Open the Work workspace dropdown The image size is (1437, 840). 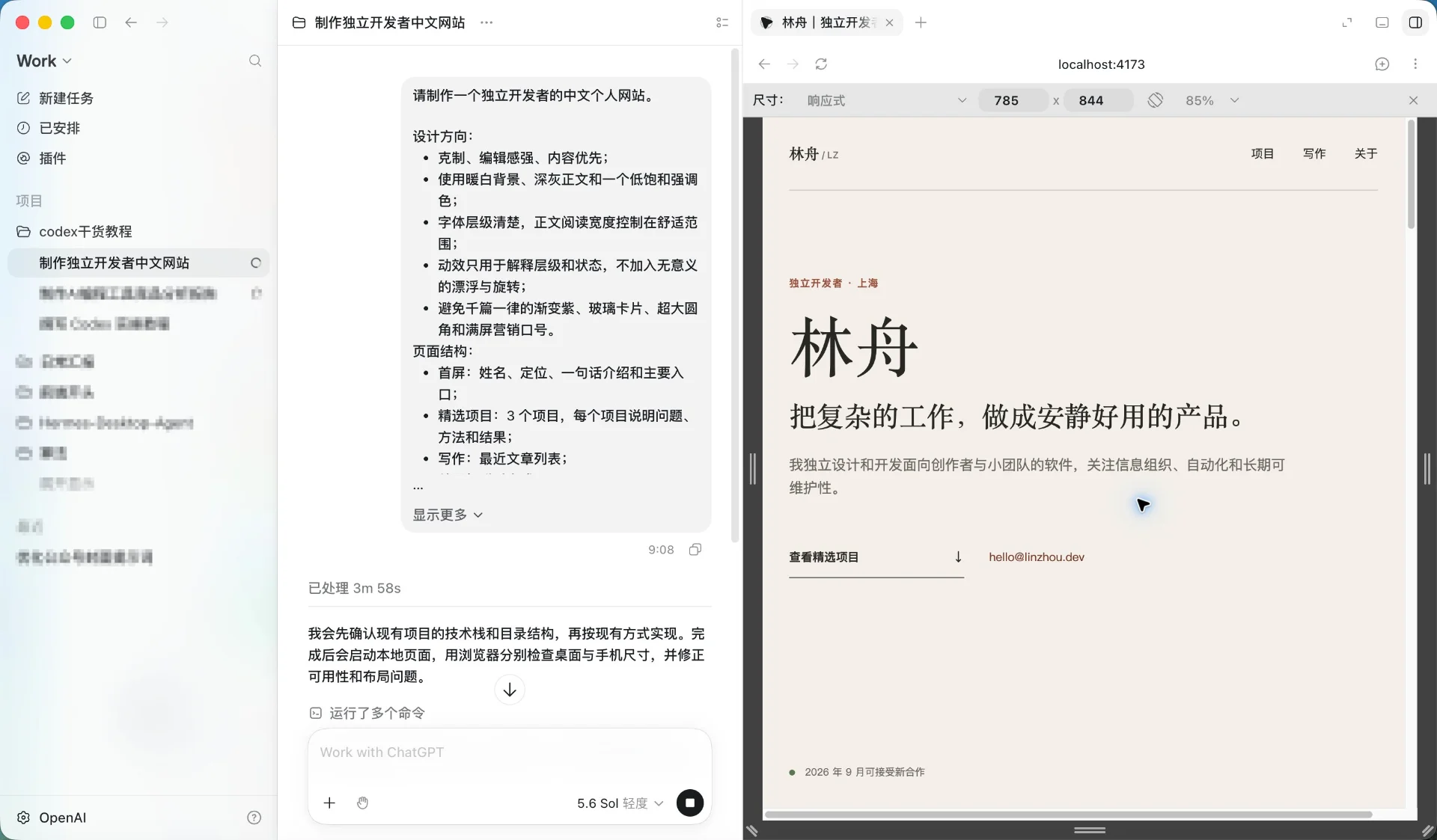point(44,61)
